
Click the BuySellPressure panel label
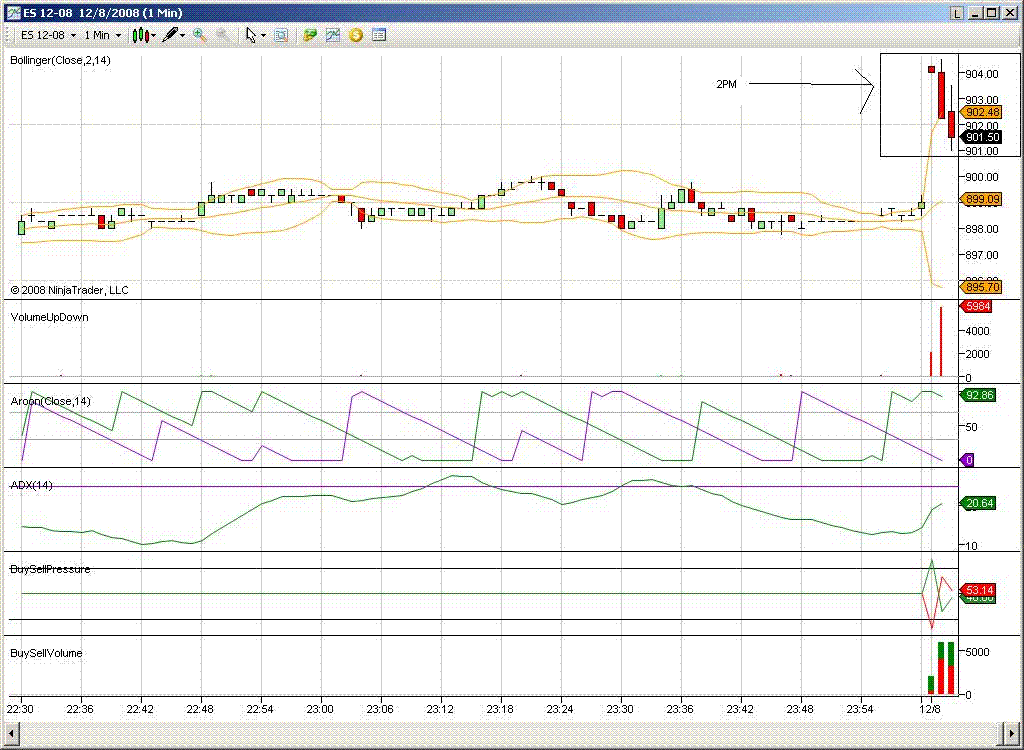50,569
